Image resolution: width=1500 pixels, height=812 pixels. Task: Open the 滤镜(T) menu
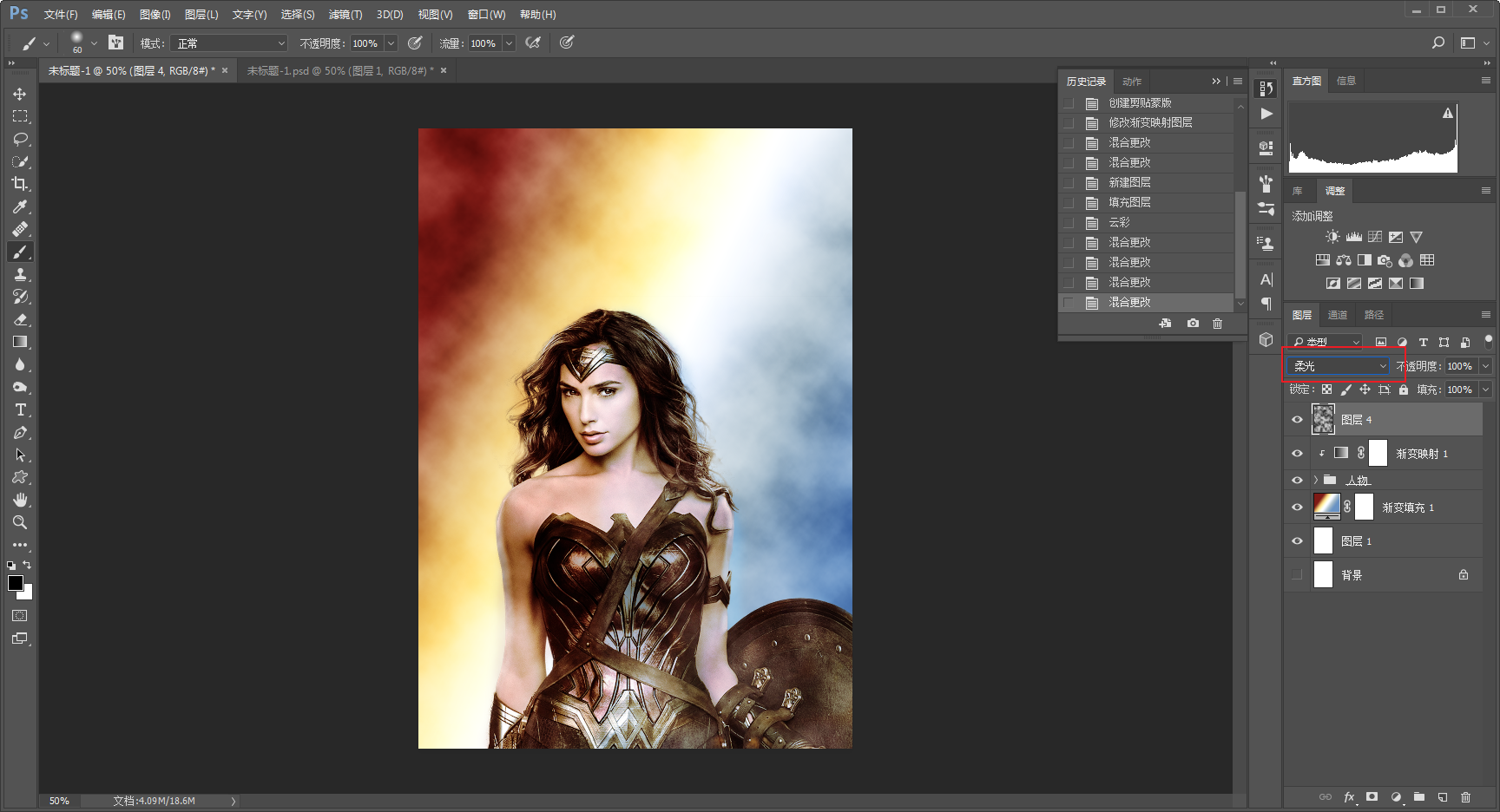click(345, 15)
